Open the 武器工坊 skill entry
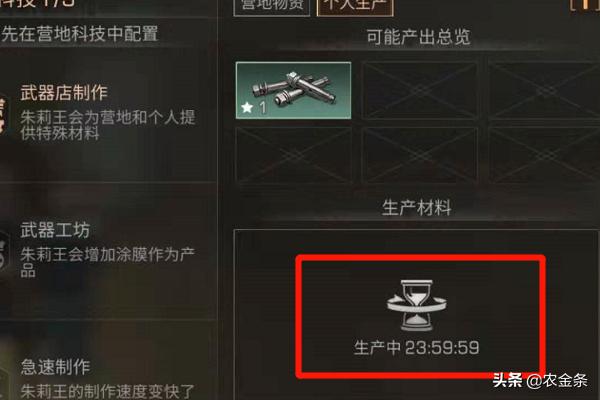Image resolution: width=600 pixels, height=400 pixels. (108, 251)
